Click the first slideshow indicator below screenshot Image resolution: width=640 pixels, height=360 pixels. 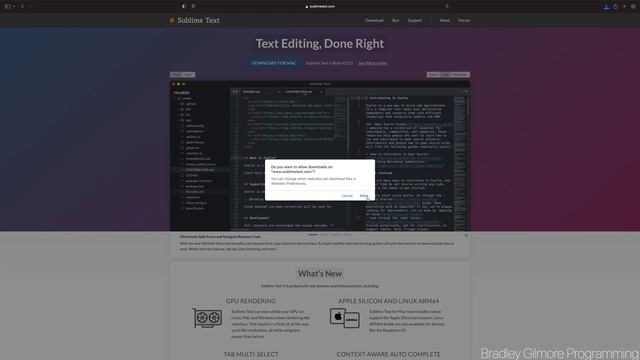point(312,235)
